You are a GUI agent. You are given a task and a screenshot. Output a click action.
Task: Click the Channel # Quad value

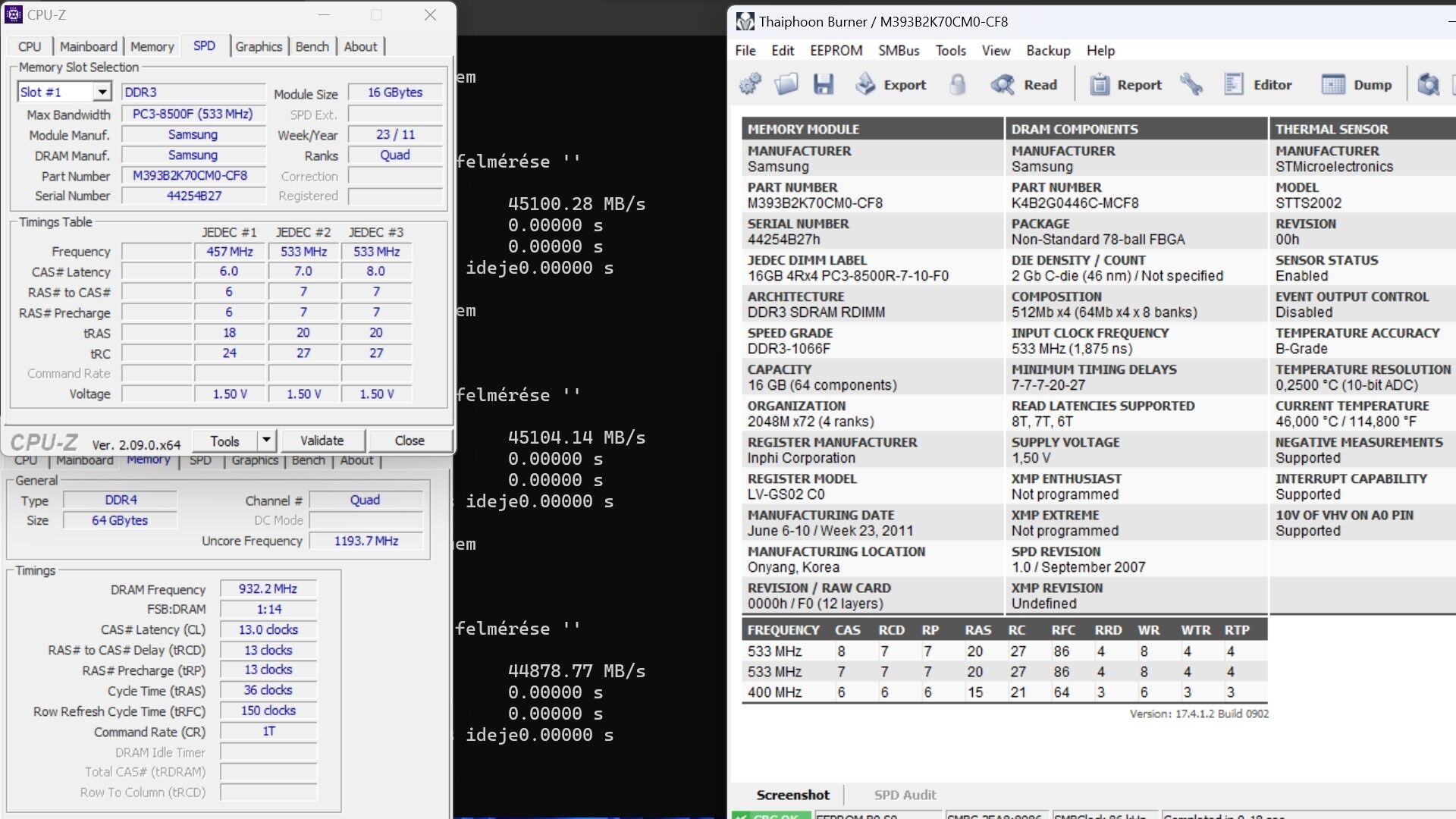click(365, 500)
